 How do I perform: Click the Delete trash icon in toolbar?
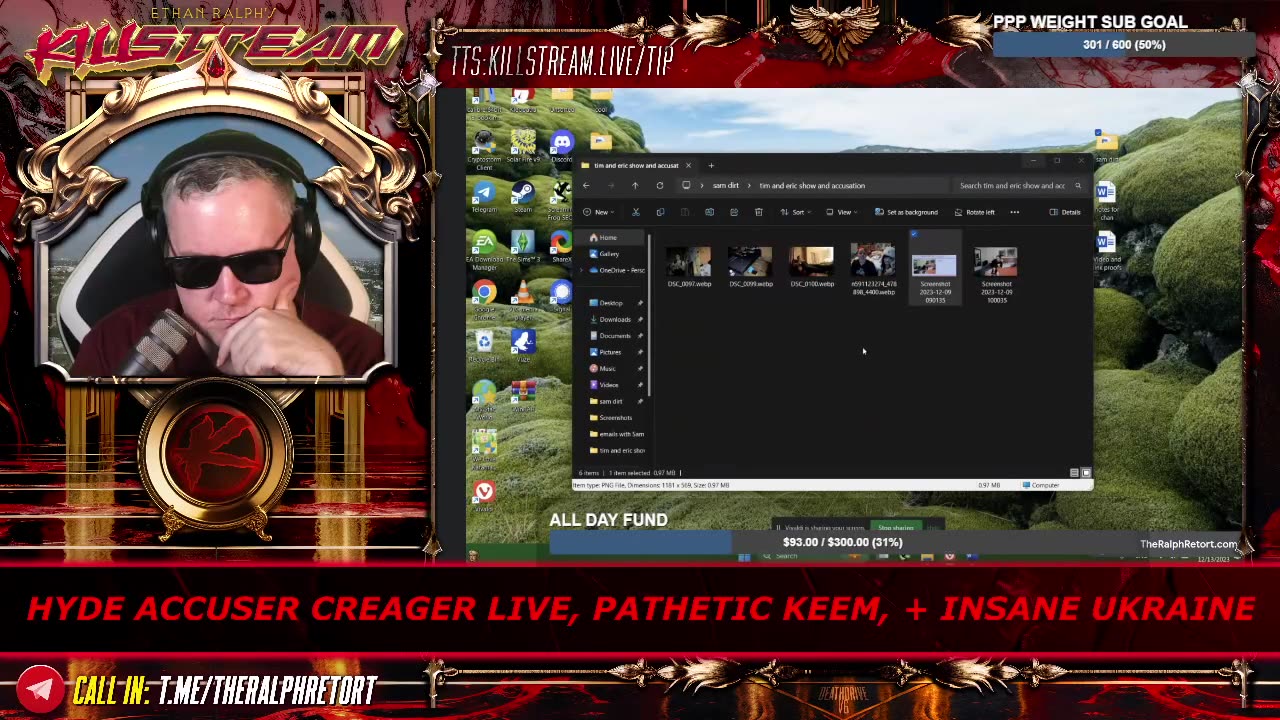758,212
